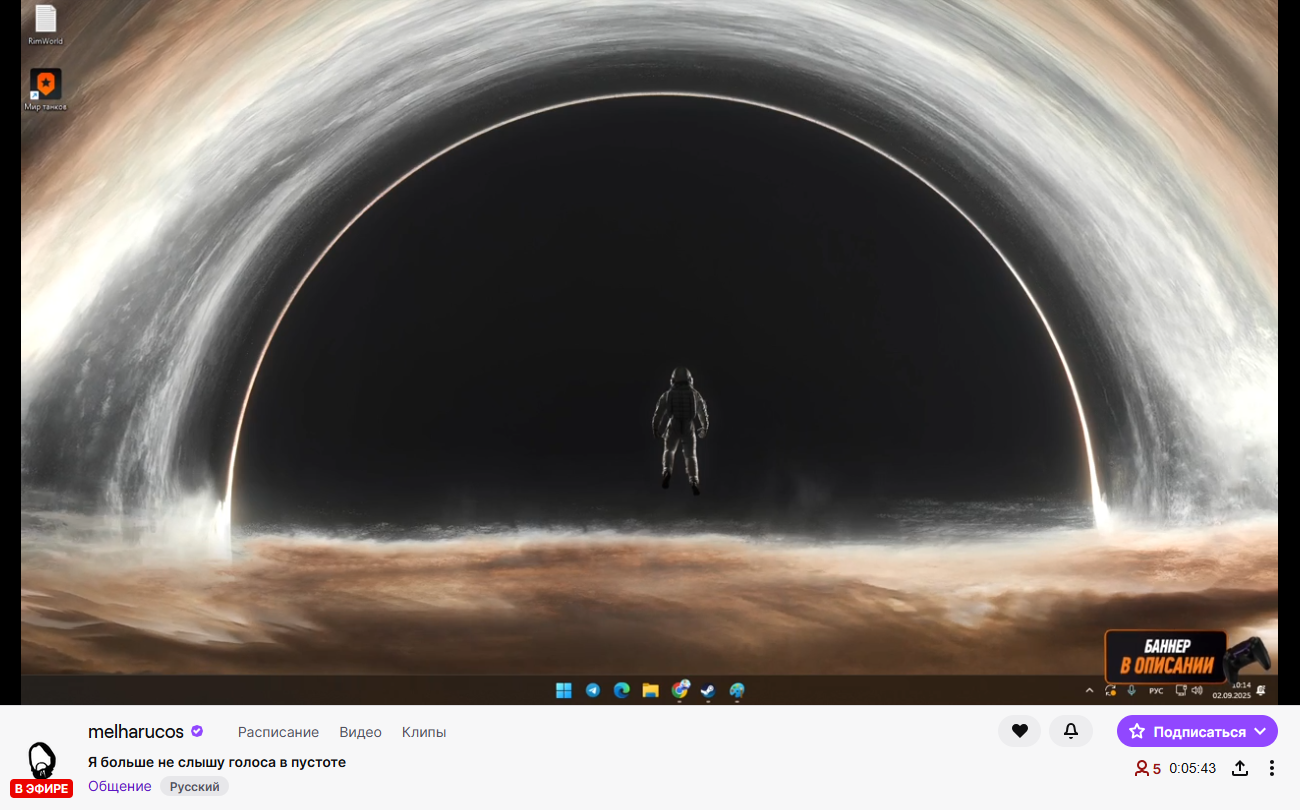
Task: Click the viewer count indicator
Action: click(x=1147, y=768)
